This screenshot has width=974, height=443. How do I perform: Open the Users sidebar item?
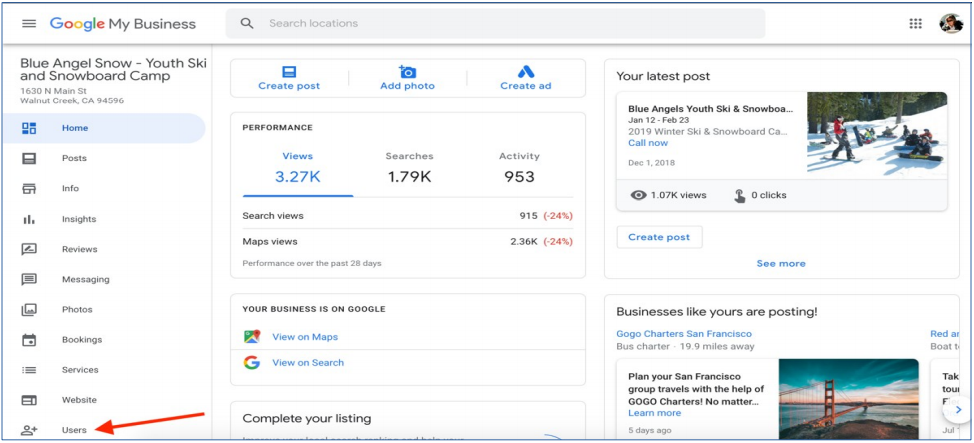[x=74, y=430]
